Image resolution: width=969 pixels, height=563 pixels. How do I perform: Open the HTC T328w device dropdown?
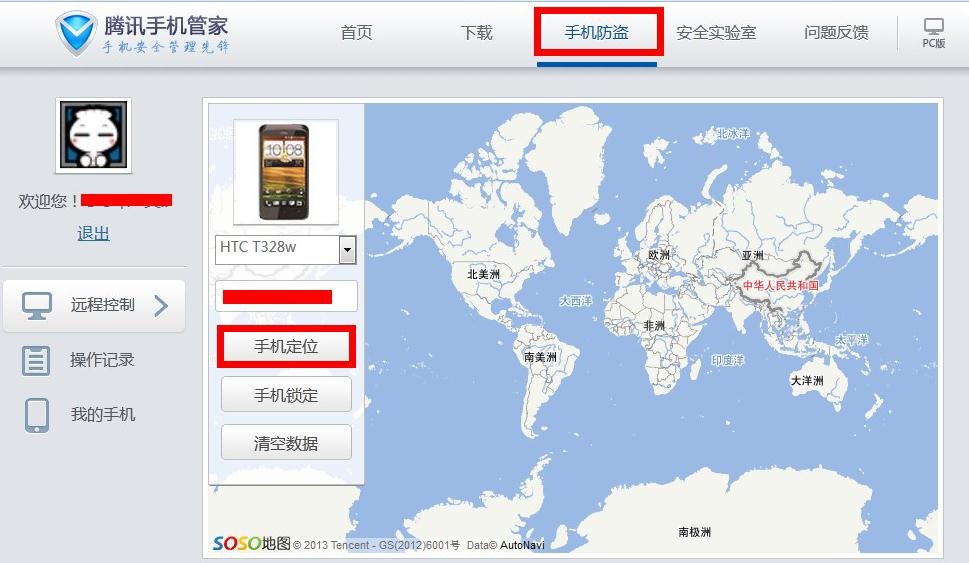pyautogui.click(x=347, y=250)
